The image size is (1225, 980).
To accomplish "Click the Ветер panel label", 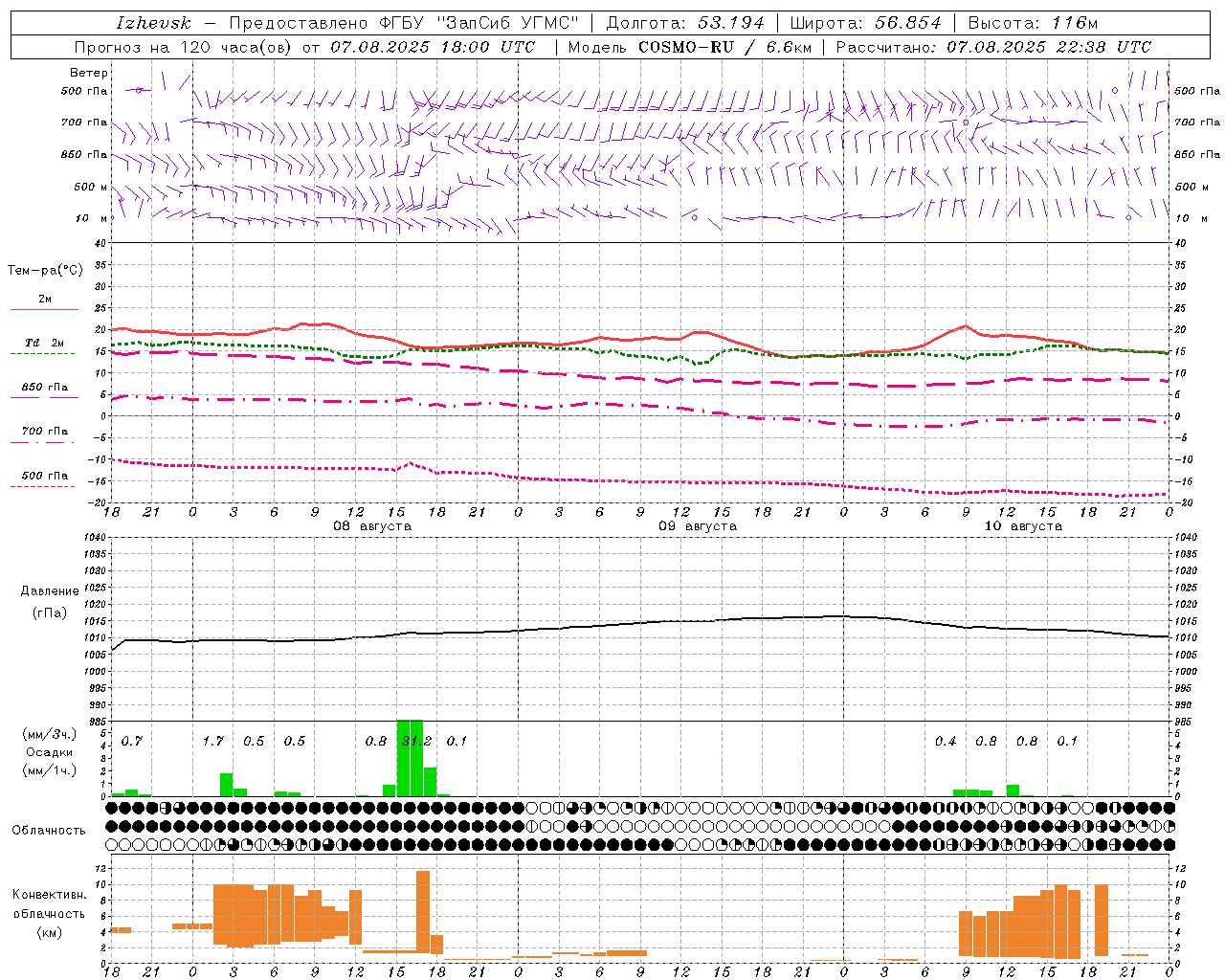I will [x=89, y=73].
